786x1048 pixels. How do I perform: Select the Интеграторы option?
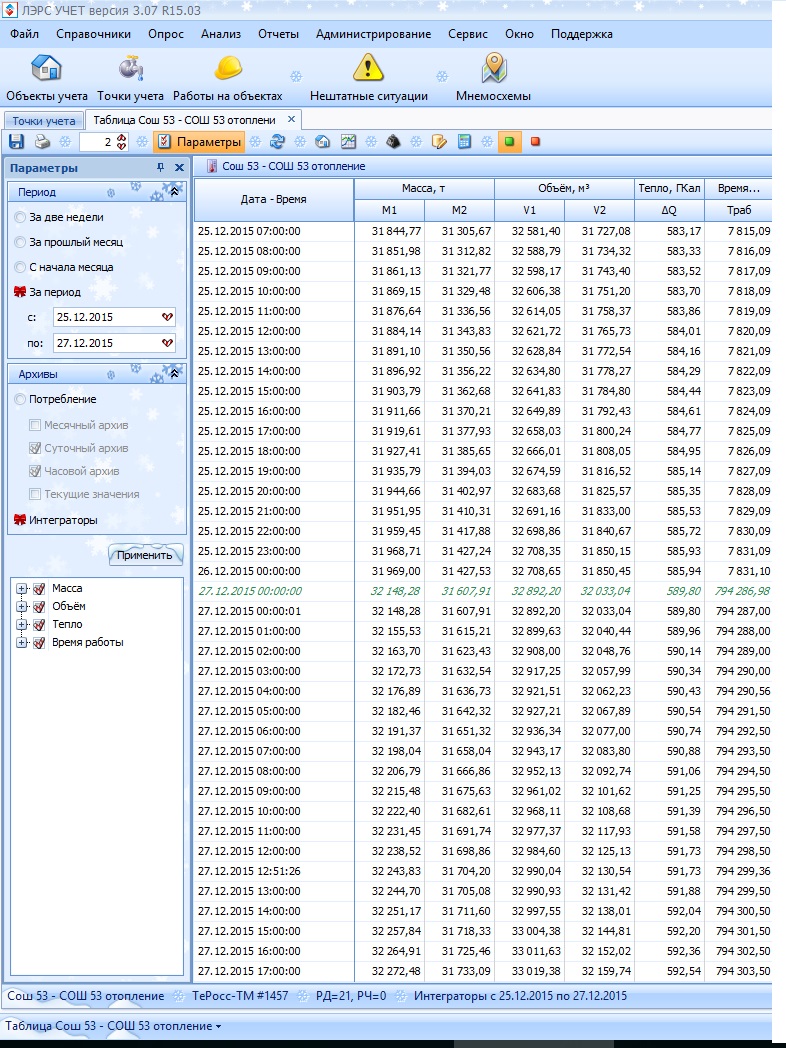[x=20, y=520]
